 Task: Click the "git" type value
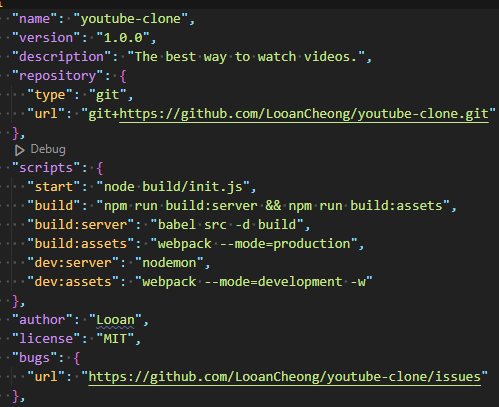point(108,95)
